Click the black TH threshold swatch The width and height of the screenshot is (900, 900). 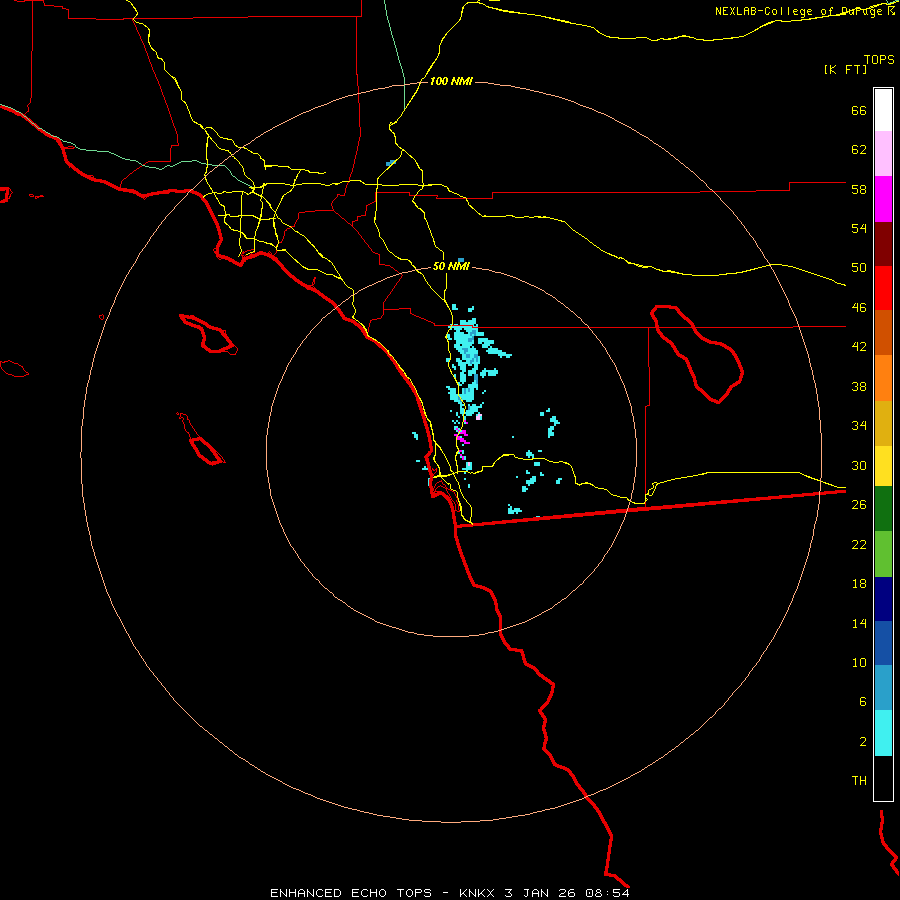coord(883,778)
